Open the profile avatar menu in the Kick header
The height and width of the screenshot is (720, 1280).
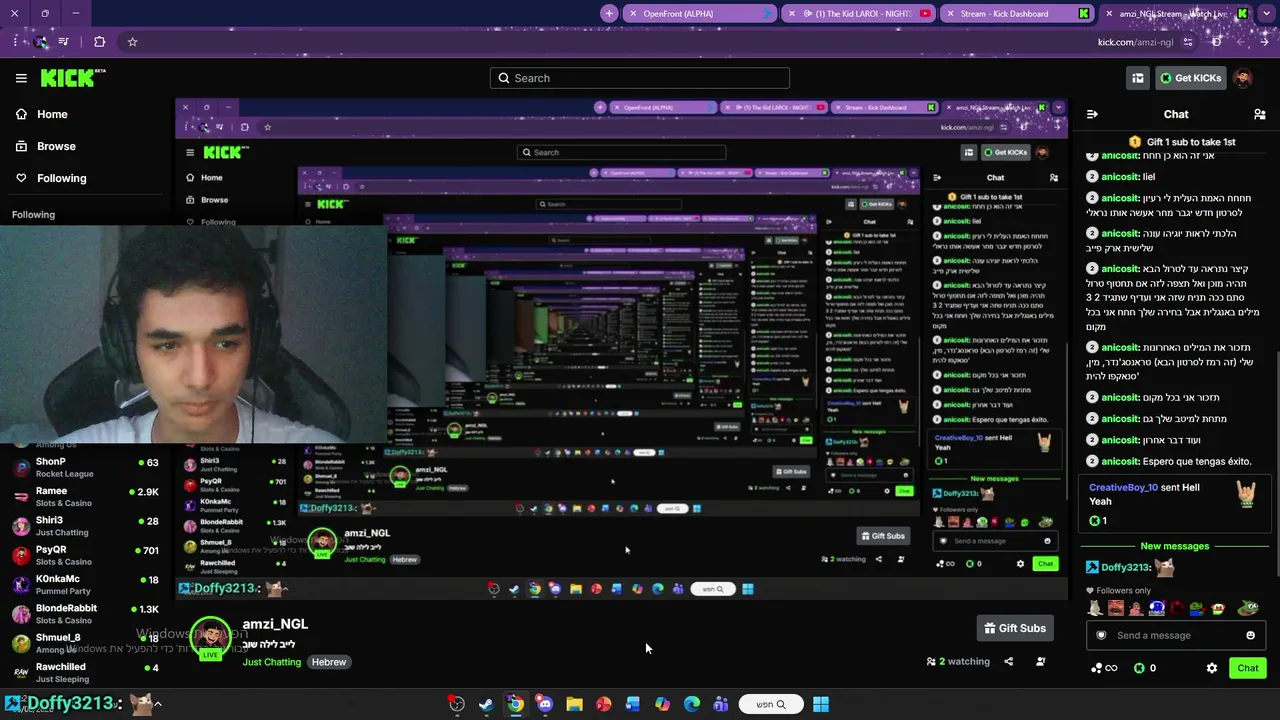click(x=1243, y=78)
